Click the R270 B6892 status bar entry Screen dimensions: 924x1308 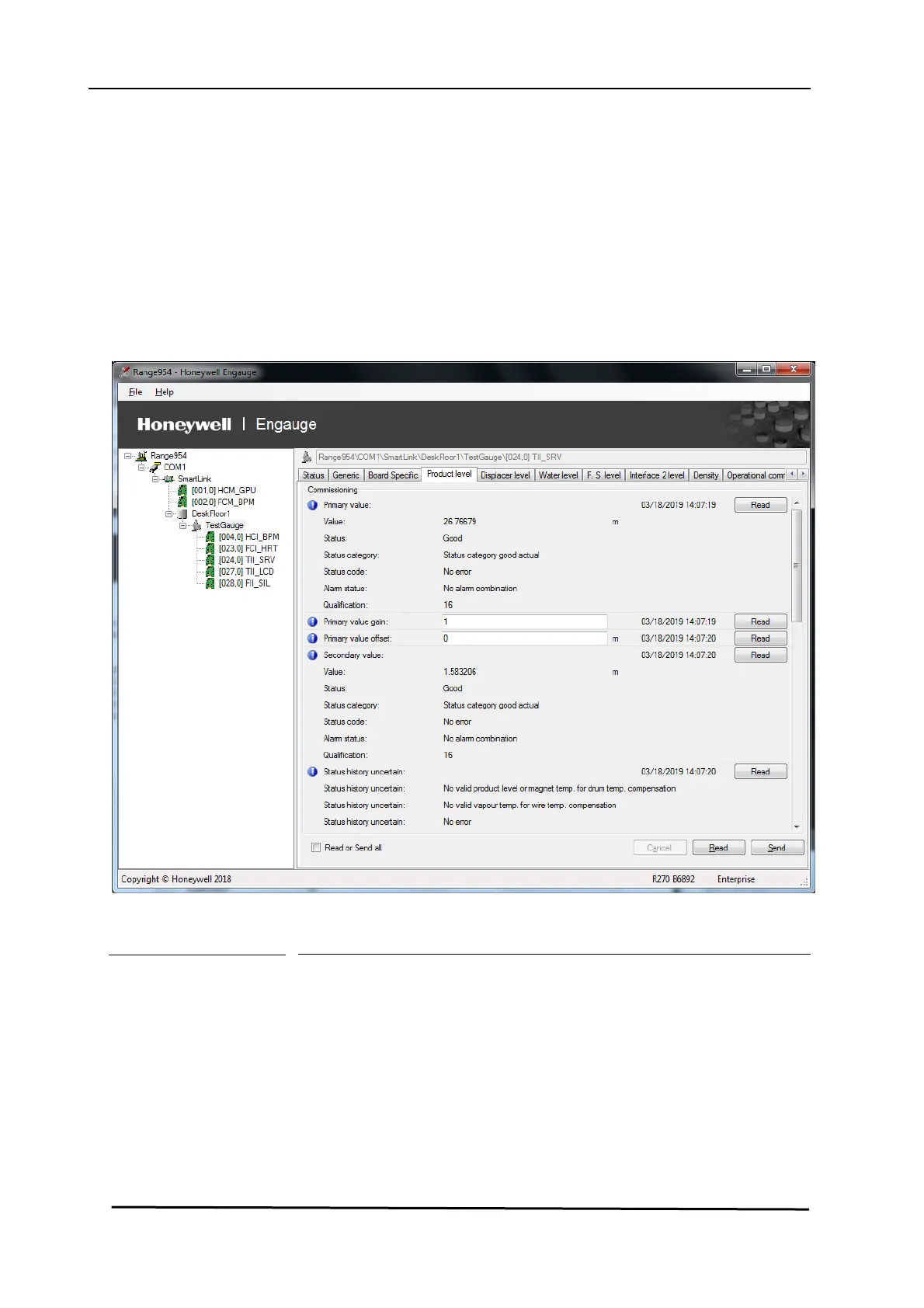point(673,880)
